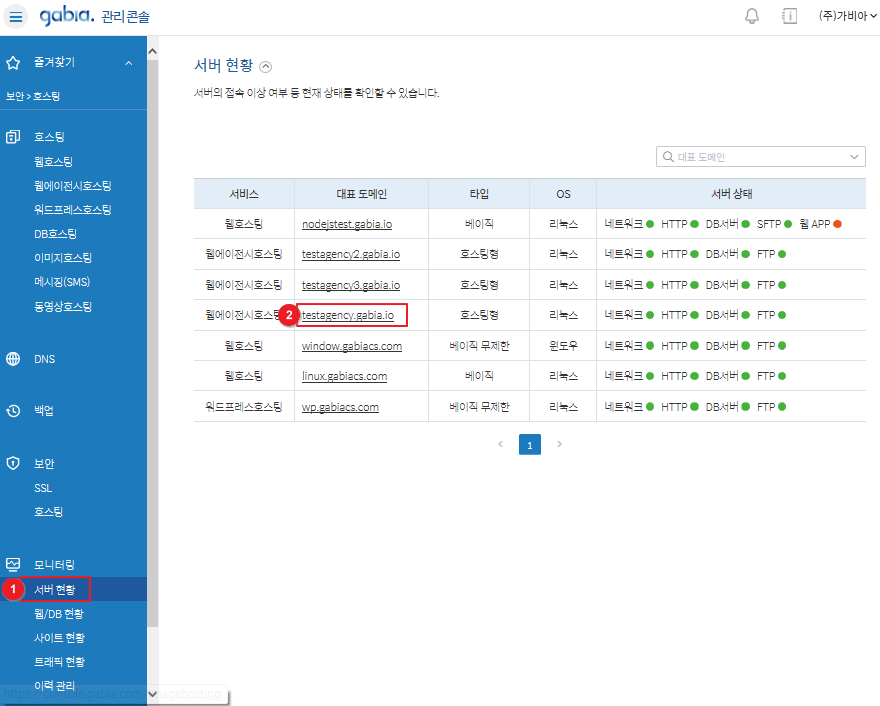880x706 pixels.
Task: Open 웹에이전시호스팅 in the sidebar
Action: tap(73, 186)
